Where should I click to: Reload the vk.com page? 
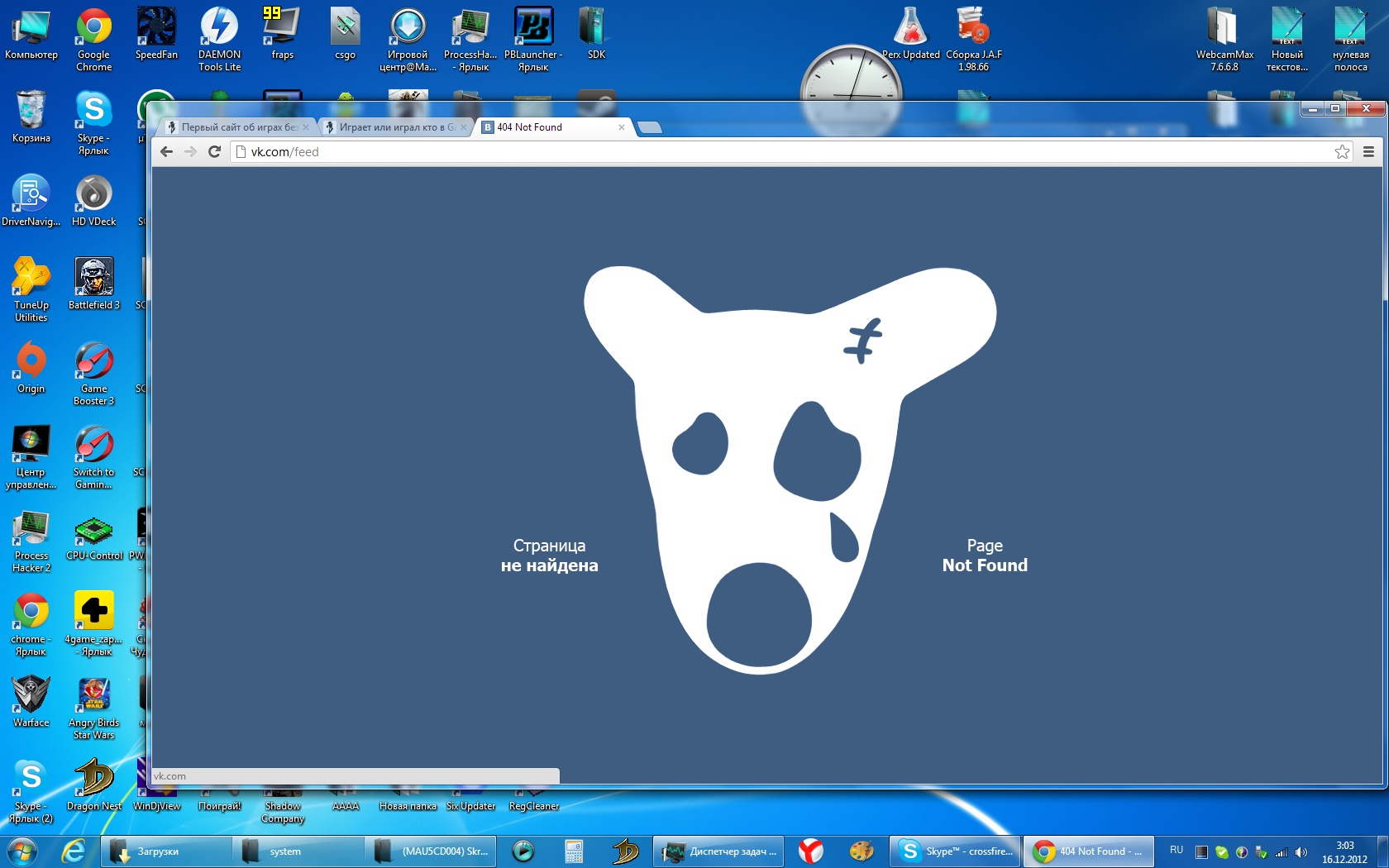(x=214, y=151)
